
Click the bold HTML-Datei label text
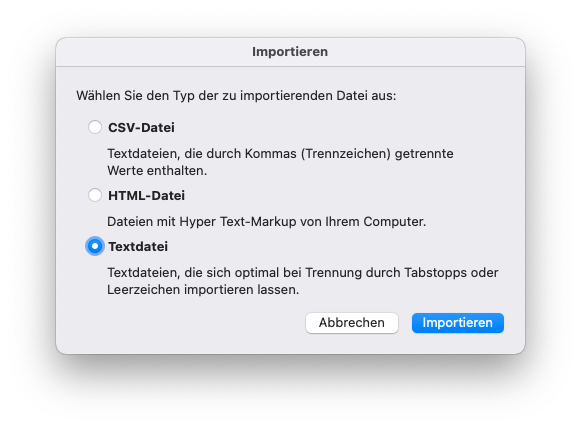point(146,195)
